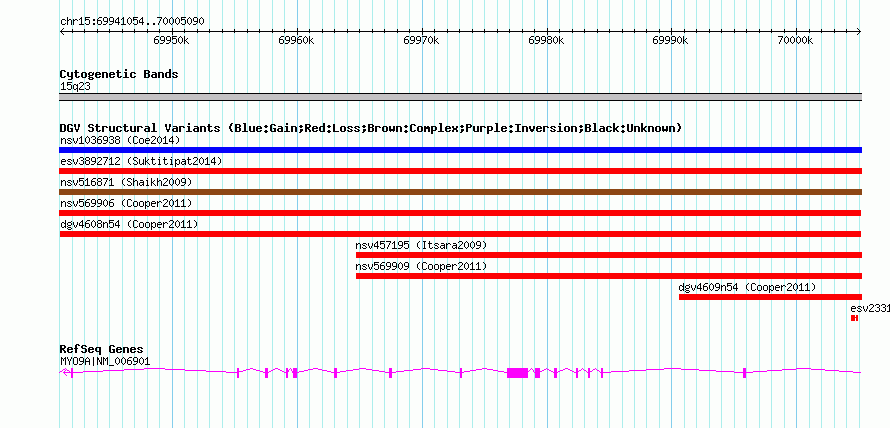This screenshot has height=428, width=890.
Task: Select the red loss bar for esv3892712
Action: tap(460, 171)
